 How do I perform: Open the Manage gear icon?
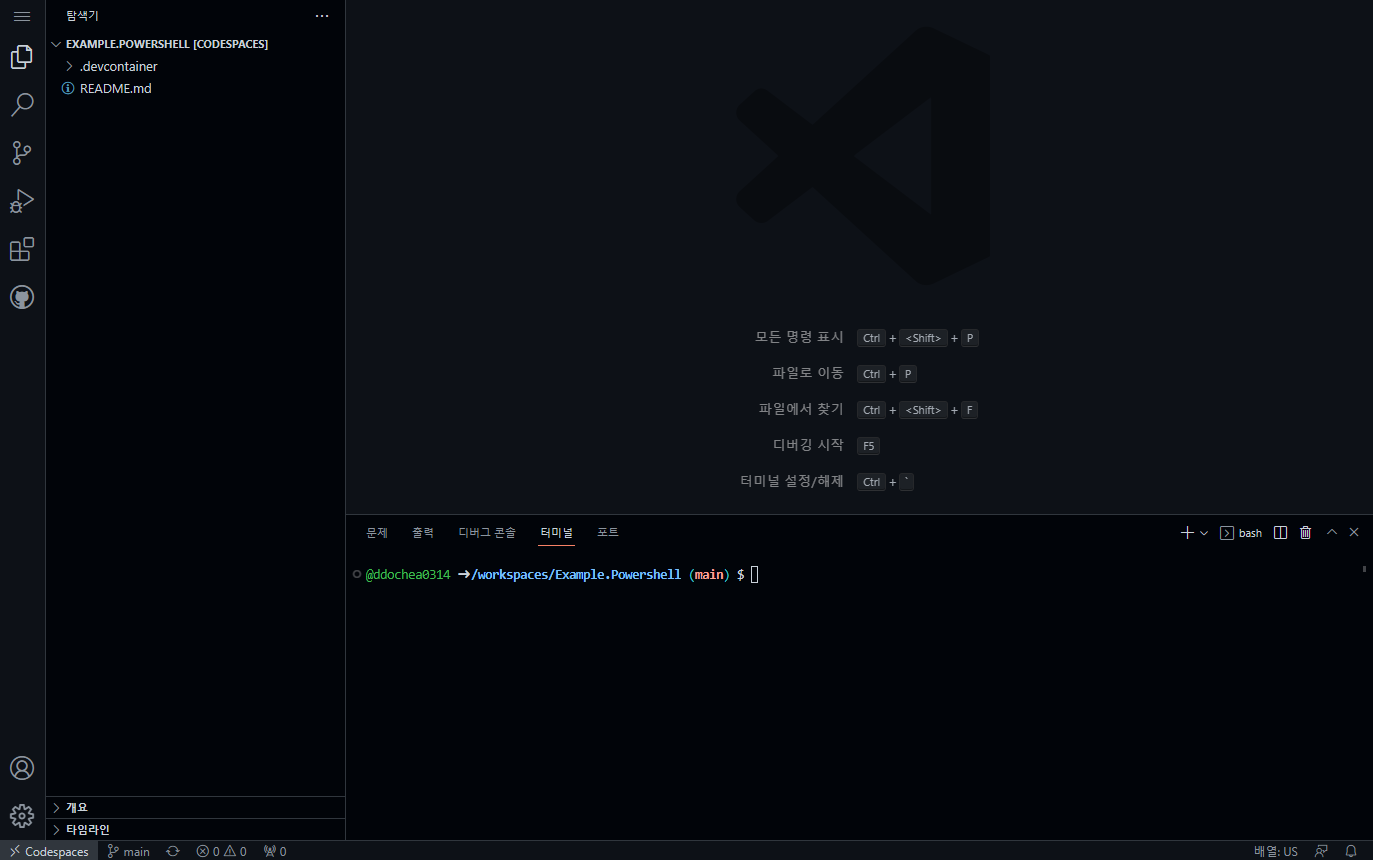tap(22, 816)
